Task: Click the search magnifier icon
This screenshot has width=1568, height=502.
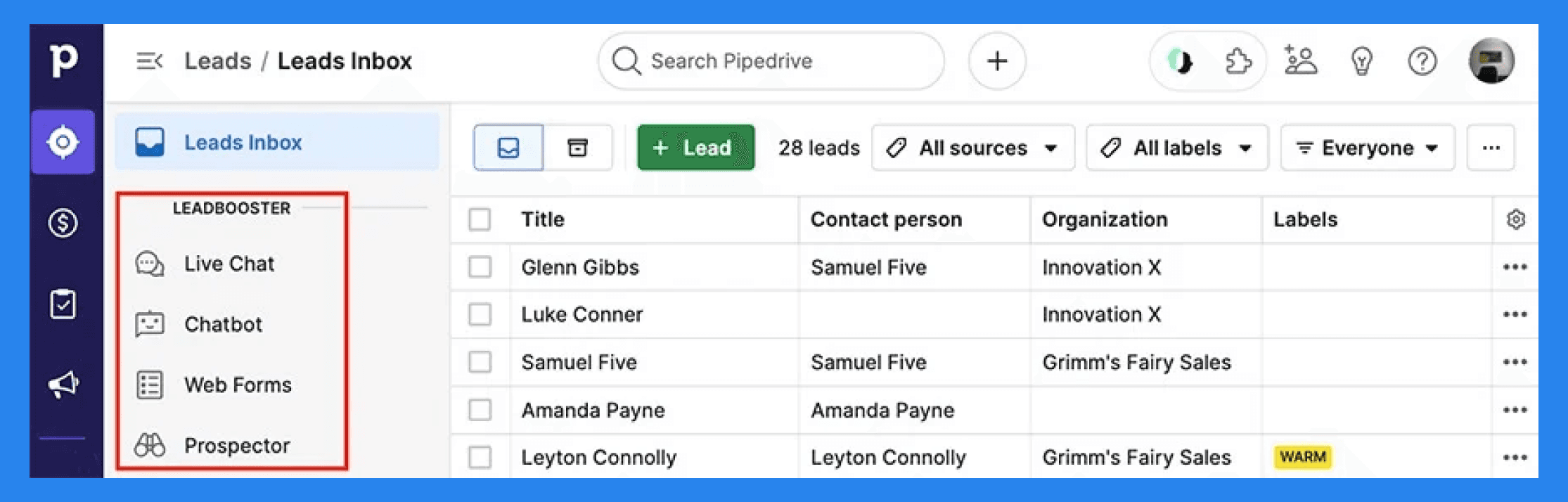Action: coord(626,61)
